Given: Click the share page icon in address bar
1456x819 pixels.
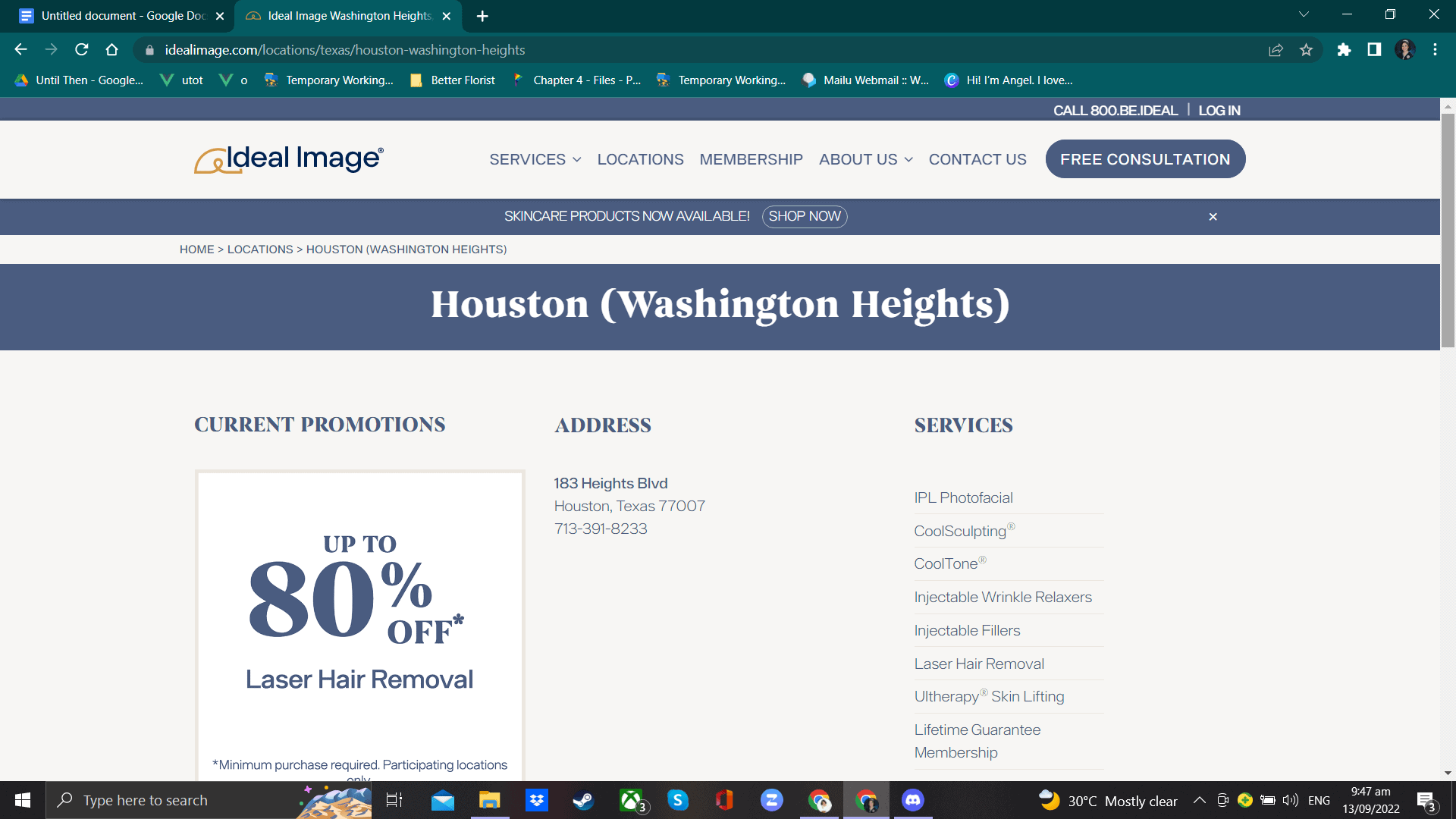Looking at the screenshot, I should coord(1276,50).
